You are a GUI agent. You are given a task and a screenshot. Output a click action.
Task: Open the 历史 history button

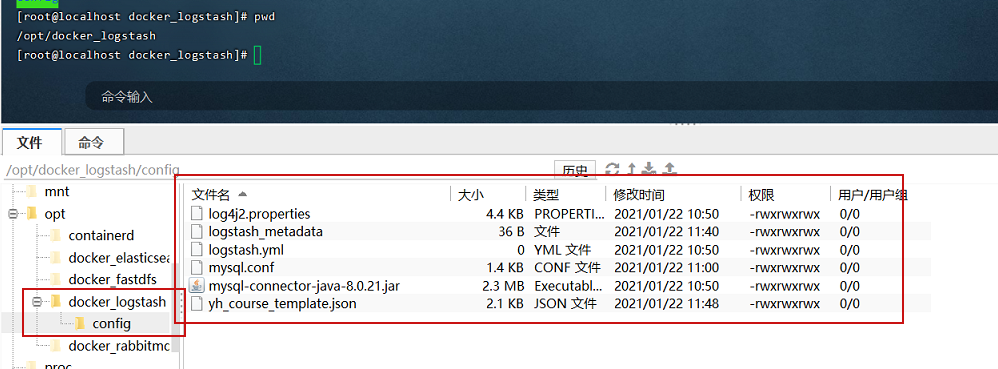tap(575, 170)
